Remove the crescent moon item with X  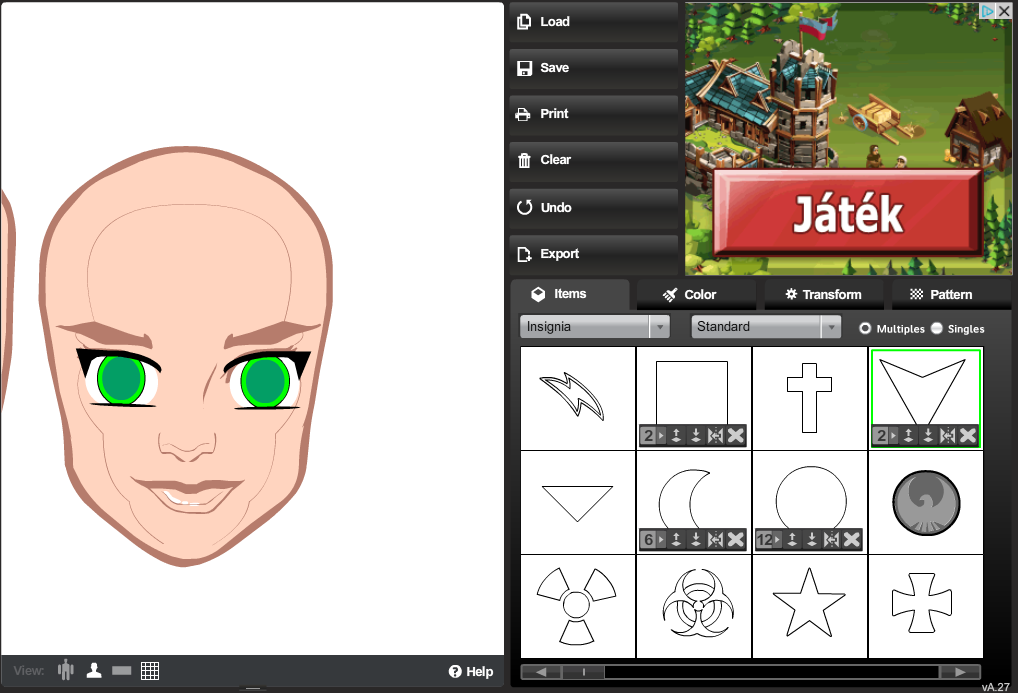[x=736, y=540]
